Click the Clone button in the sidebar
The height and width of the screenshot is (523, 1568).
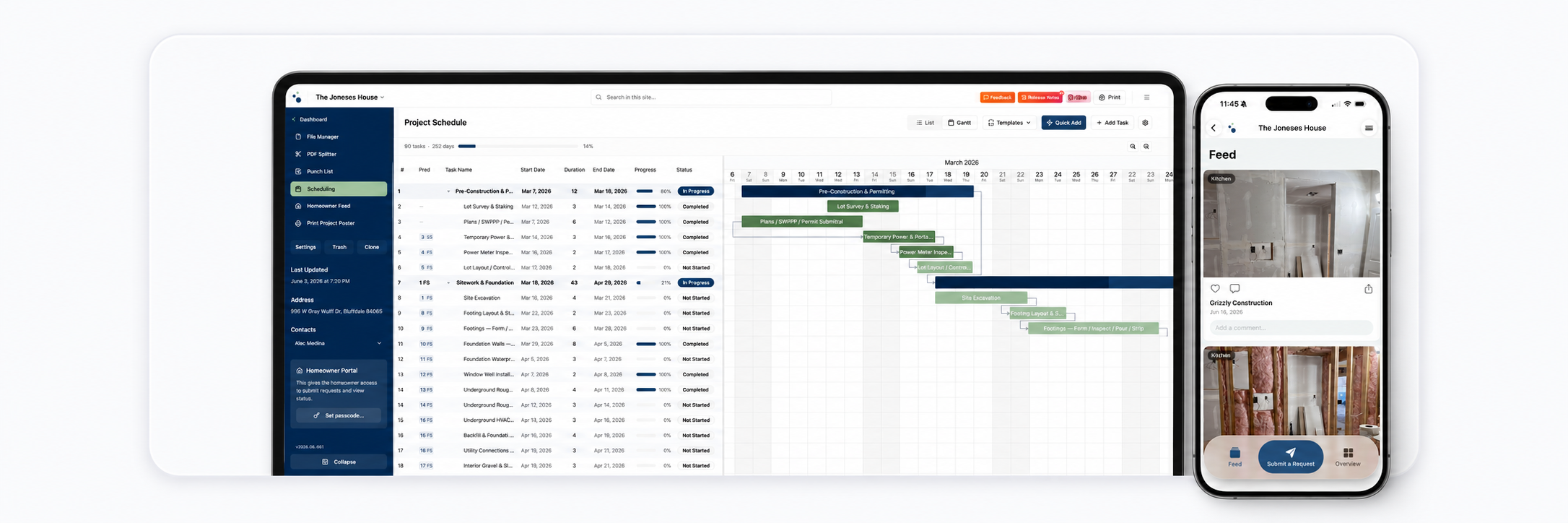pos(372,247)
